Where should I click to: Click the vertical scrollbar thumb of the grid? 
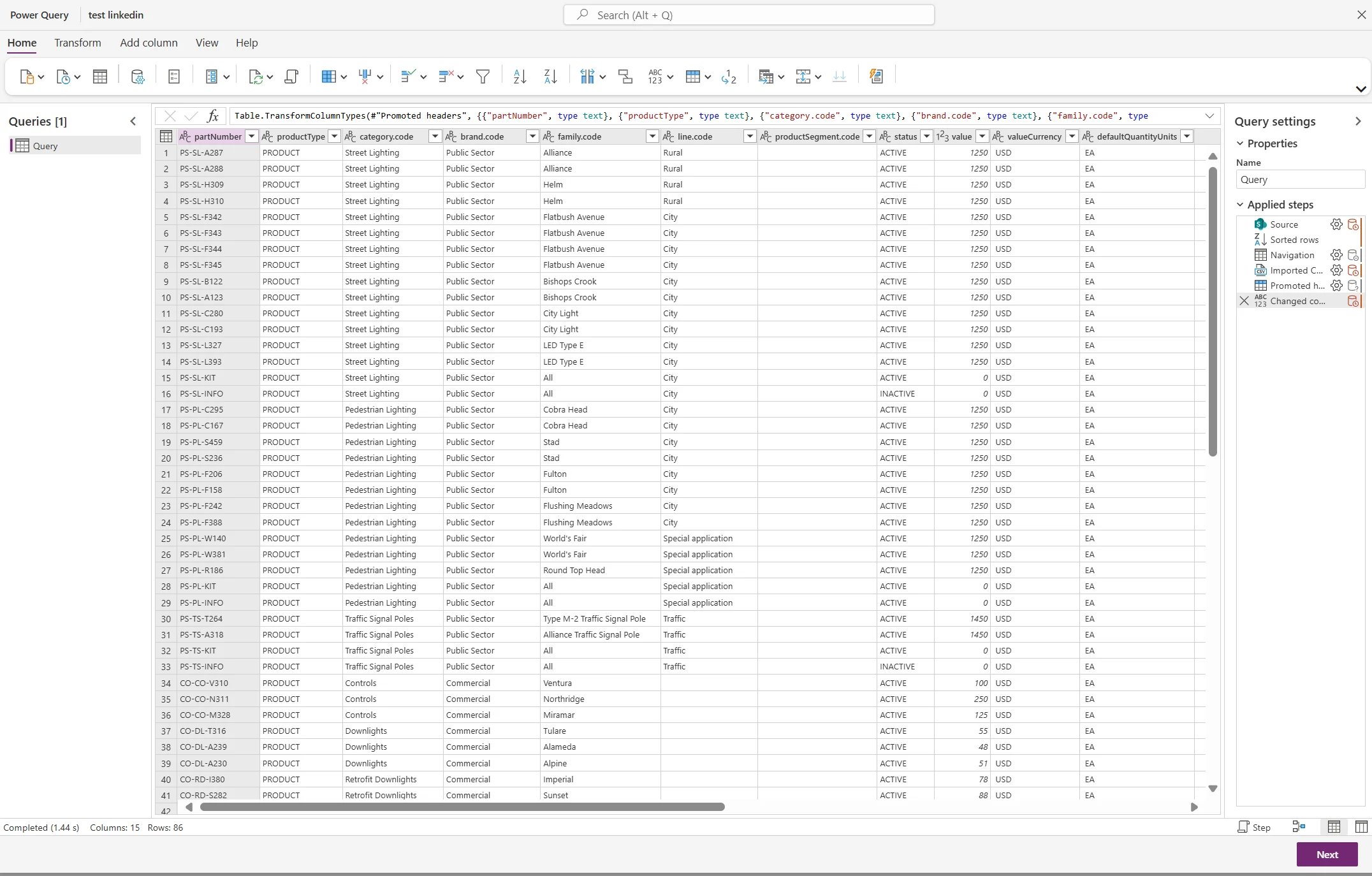(1213, 311)
